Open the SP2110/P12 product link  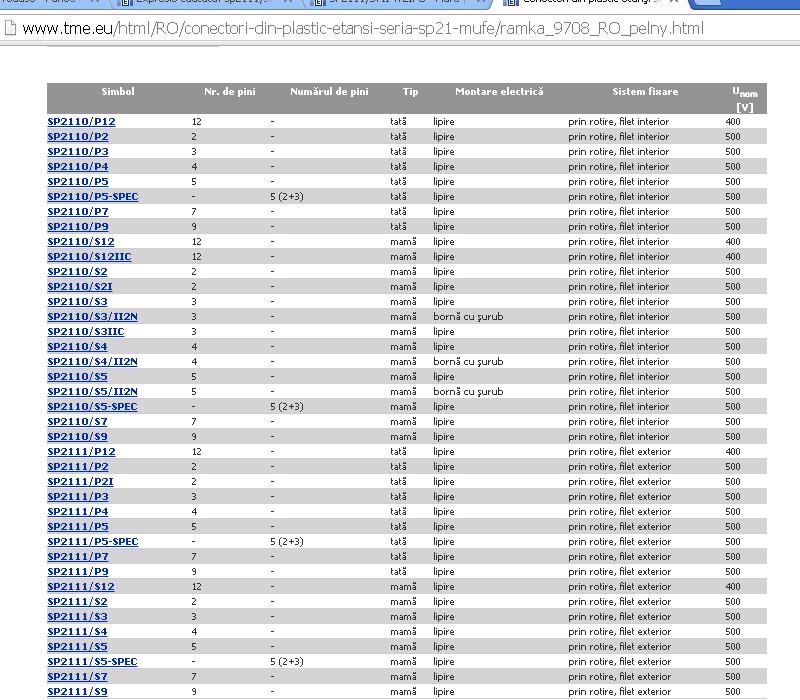(82, 121)
